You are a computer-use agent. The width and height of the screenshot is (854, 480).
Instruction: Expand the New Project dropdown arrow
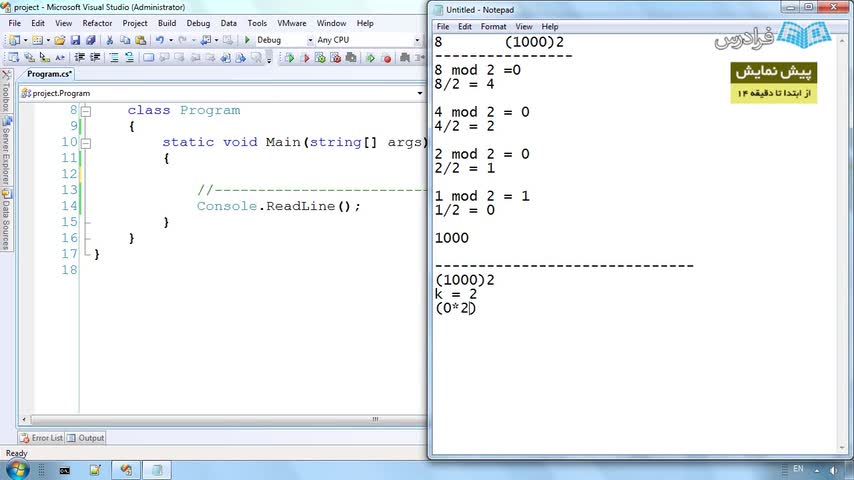tap(26, 40)
